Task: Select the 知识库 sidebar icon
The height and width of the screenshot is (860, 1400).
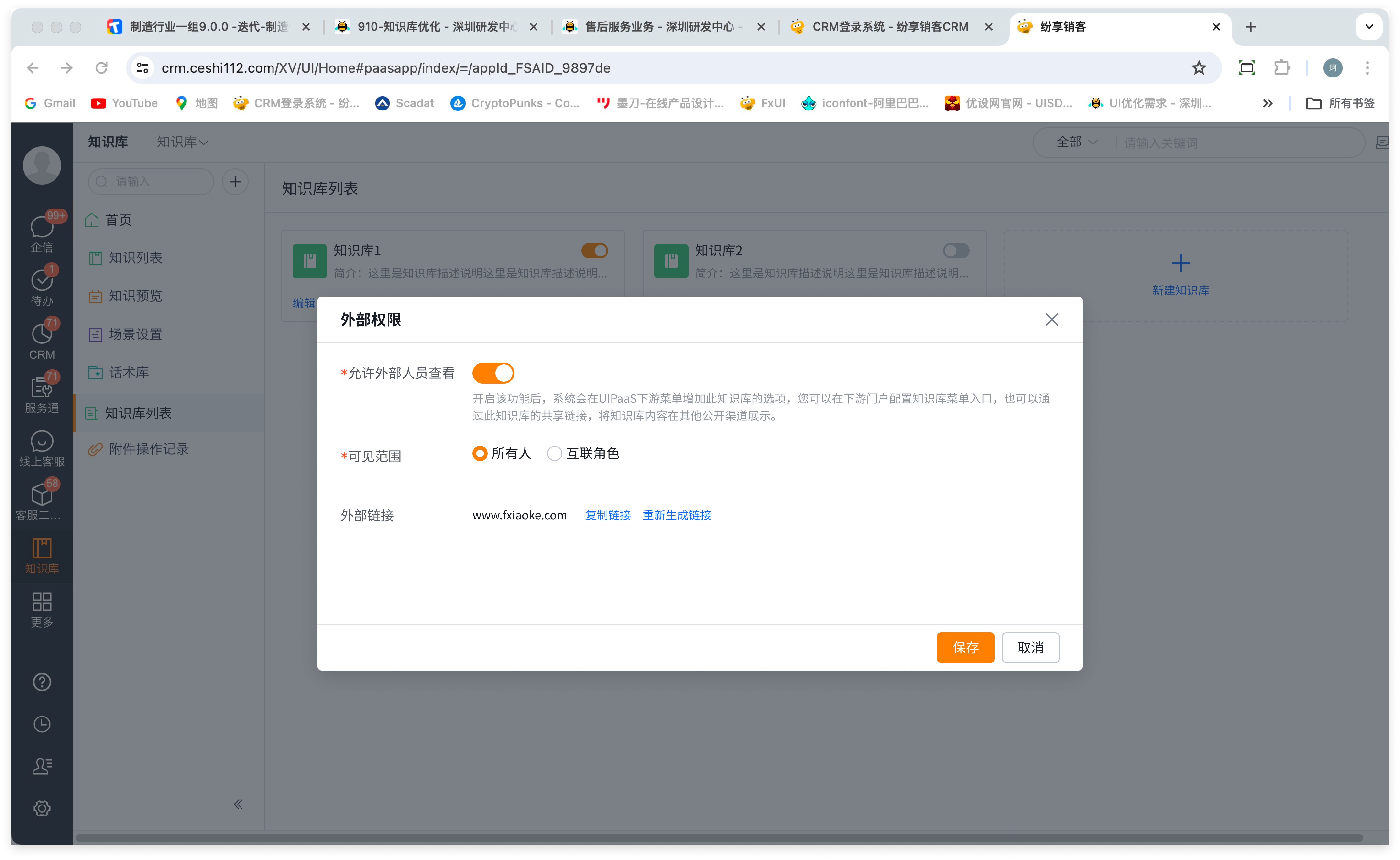Action: tap(42, 556)
